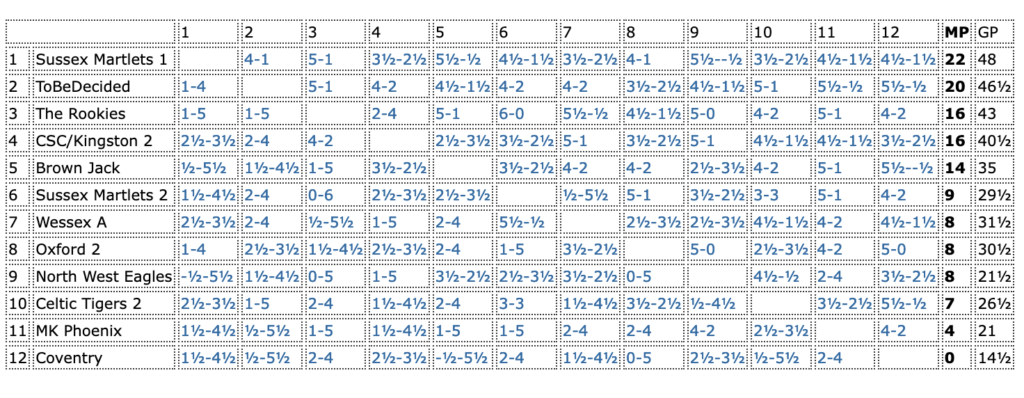This screenshot has width=1024, height=398.
Task: Click CSC/Kingston 2's 4-2 result versus The Rookies
Action: (x=321, y=141)
